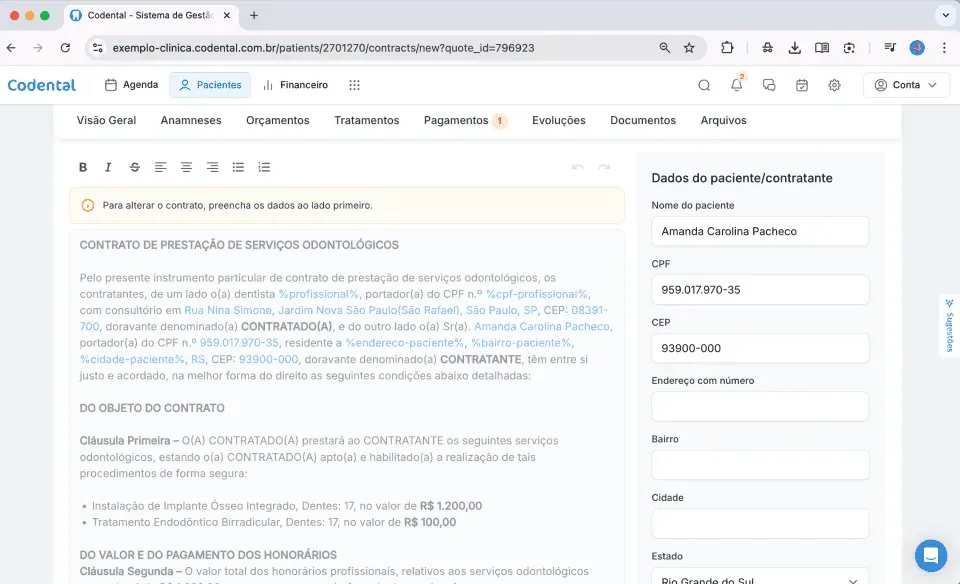Open a new browser tab
Viewport: 960px width, 584px height.
pos(254,15)
